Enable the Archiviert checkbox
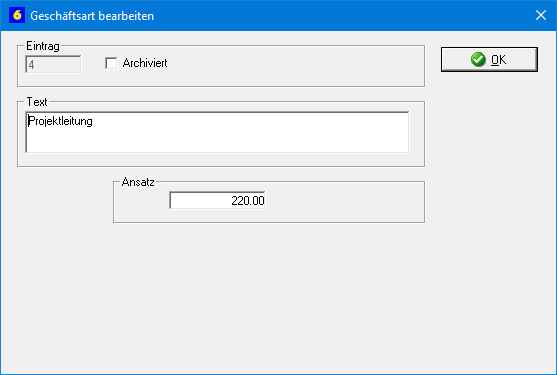 [111, 63]
